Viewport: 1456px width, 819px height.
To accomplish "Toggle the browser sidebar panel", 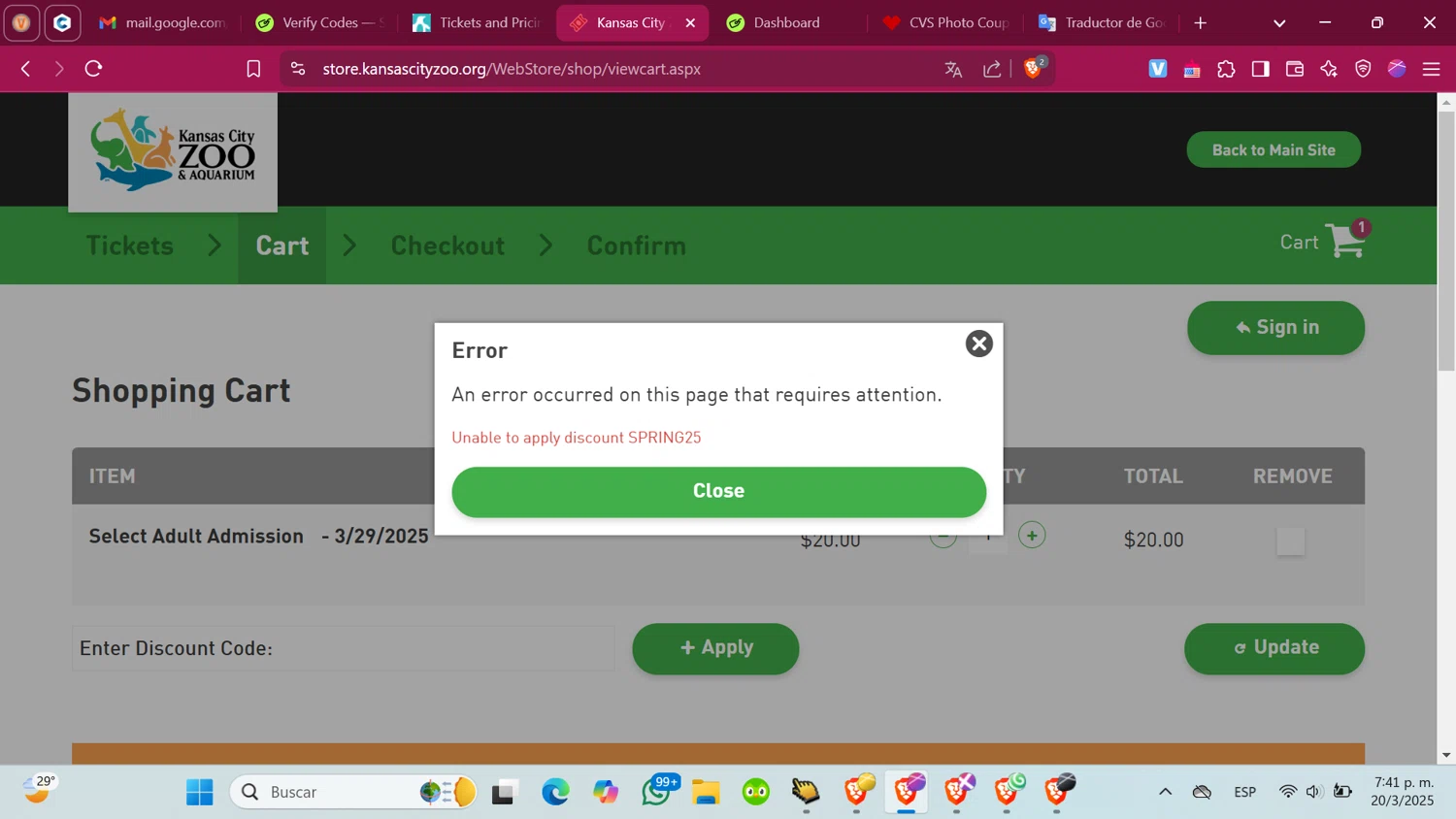I will [1260, 69].
